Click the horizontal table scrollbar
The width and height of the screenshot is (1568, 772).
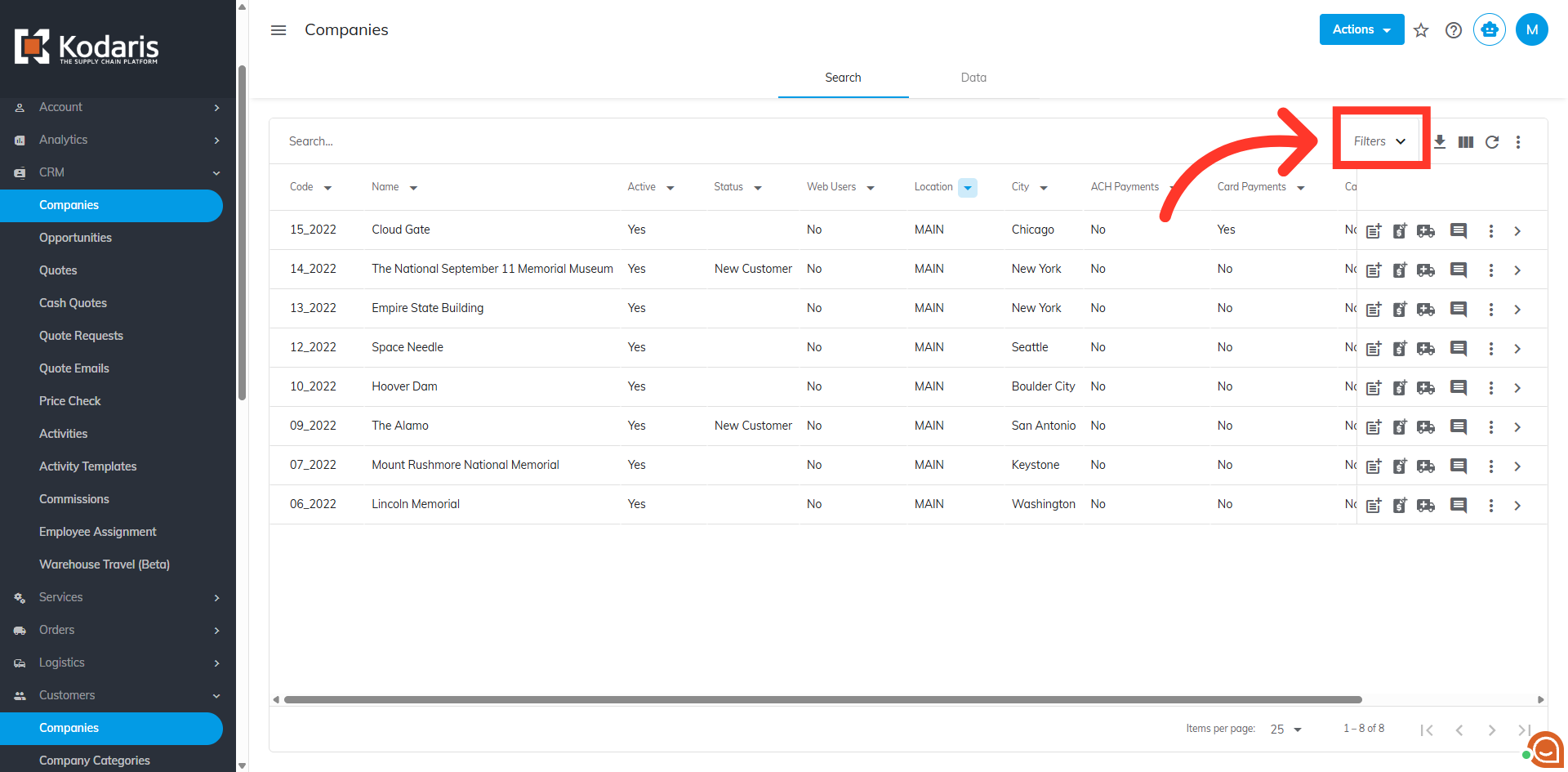[x=822, y=699]
